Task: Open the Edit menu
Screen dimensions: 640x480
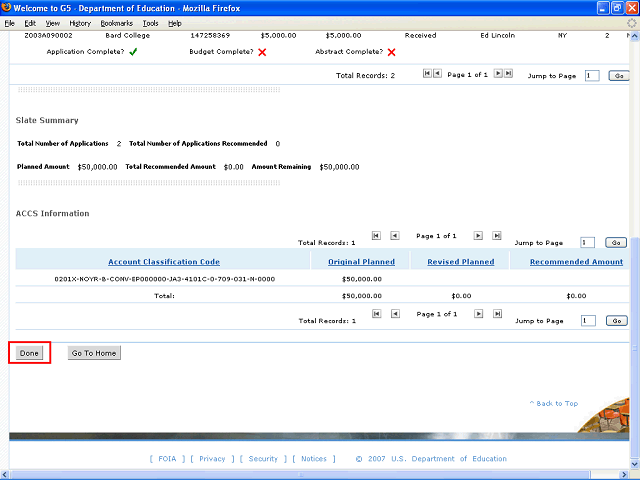Action: [x=30, y=23]
